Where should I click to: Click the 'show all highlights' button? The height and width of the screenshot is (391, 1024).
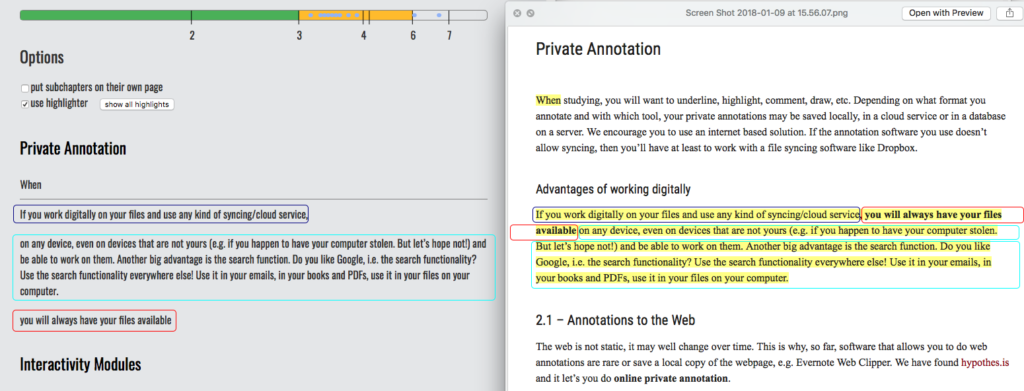(x=137, y=104)
